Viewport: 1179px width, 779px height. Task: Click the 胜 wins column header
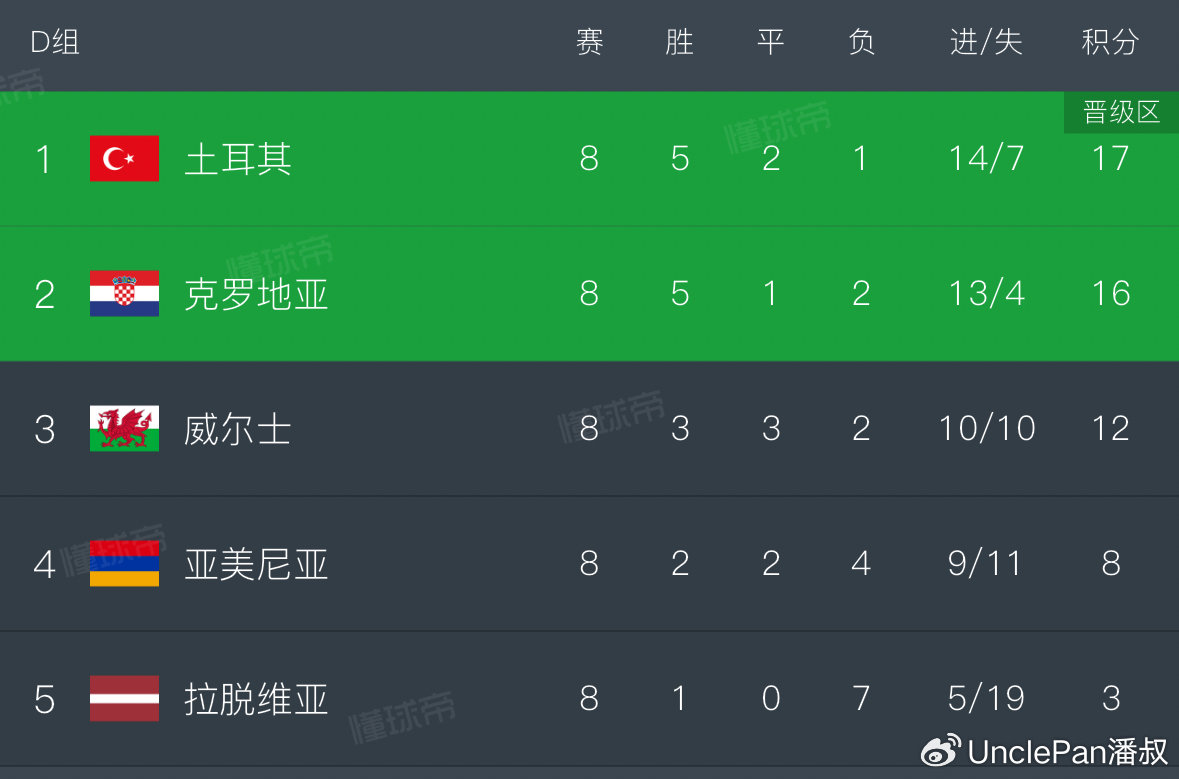point(679,42)
